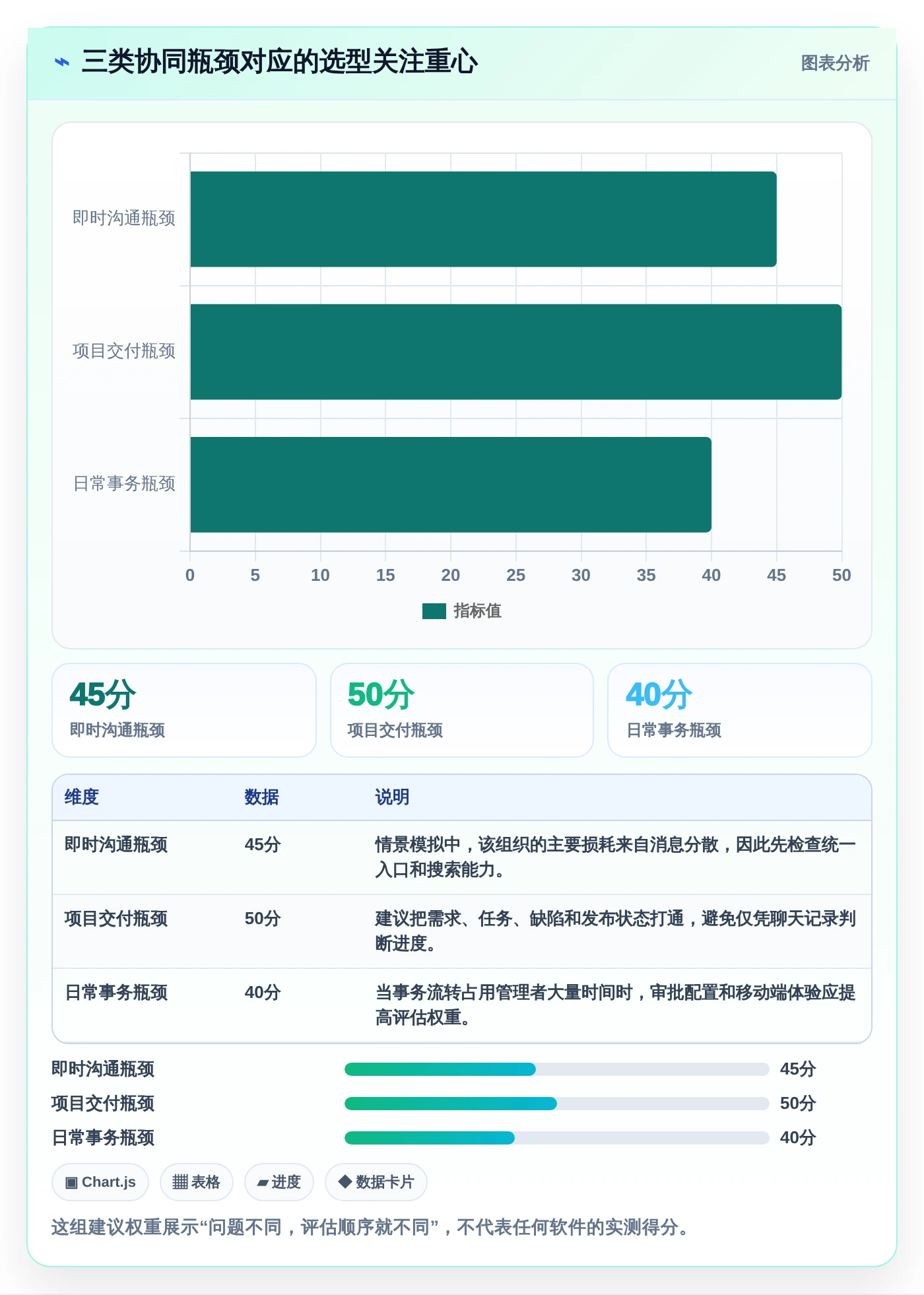Click the description starting 建议把需求

click(616, 931)
